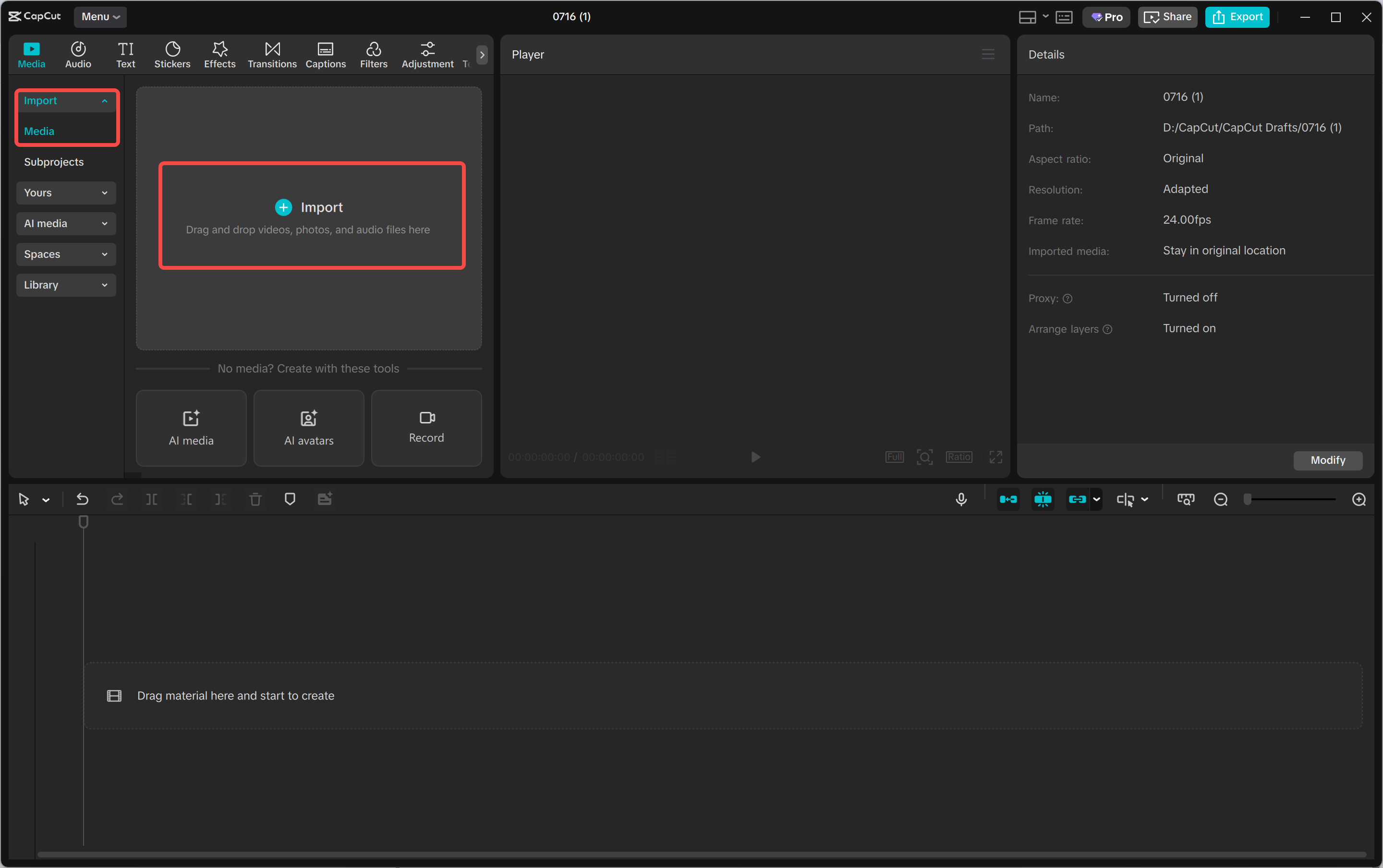Click the Export button
Screen dimensions: 1383x868
[x=1237, y=17]
